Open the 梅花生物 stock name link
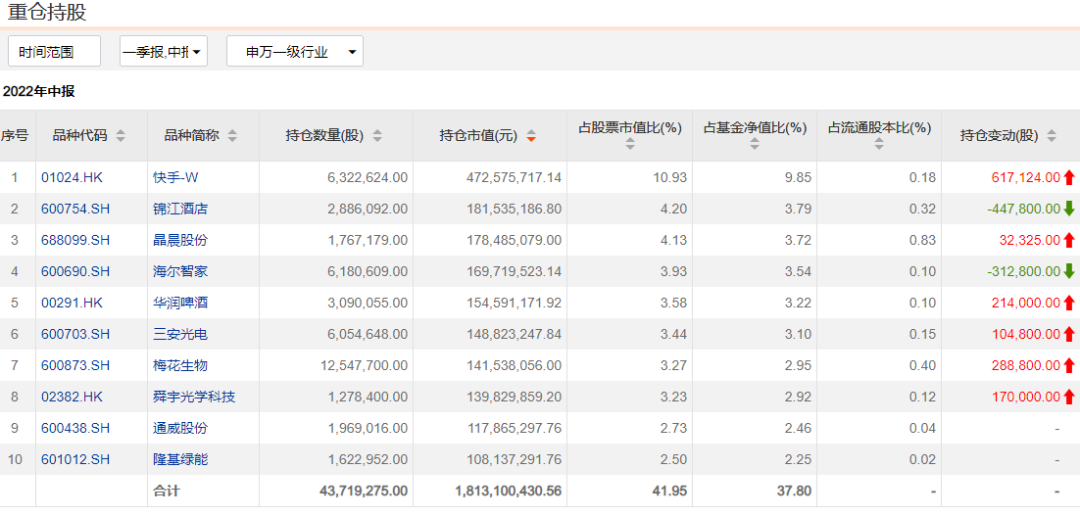Screen dimensions: 1080x516 click(x=180, y=366)
